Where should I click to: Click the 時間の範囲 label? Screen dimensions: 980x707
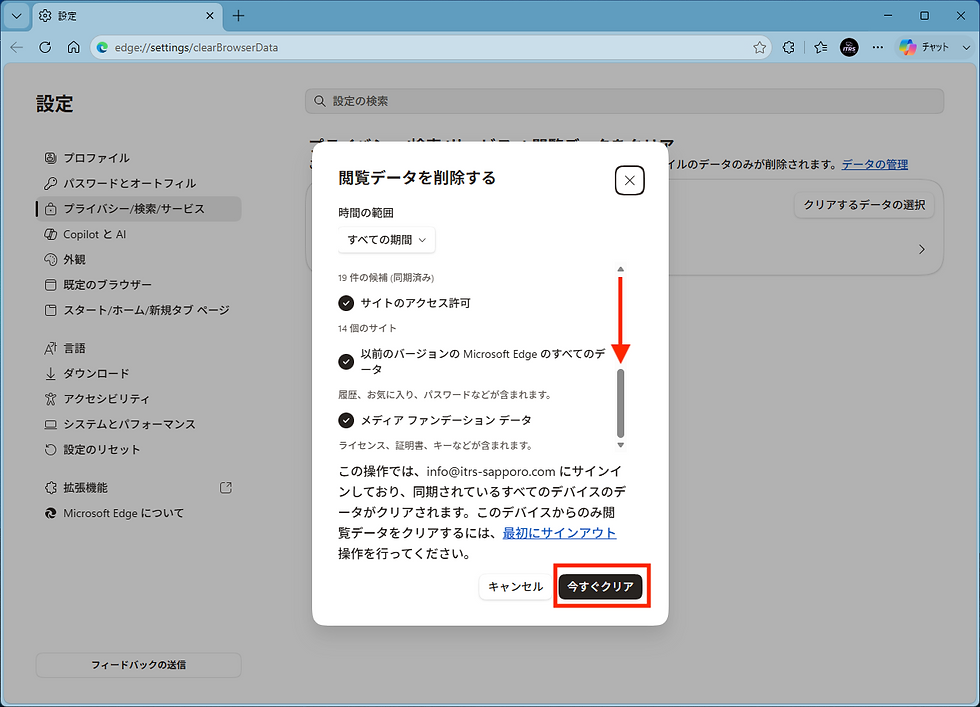(x=366, y=213)
